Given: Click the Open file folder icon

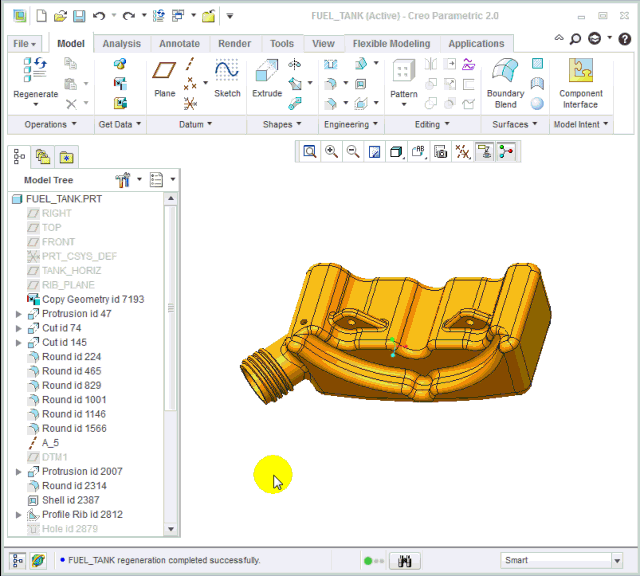Looking at the screenshot, I should [x=60, y=16].
